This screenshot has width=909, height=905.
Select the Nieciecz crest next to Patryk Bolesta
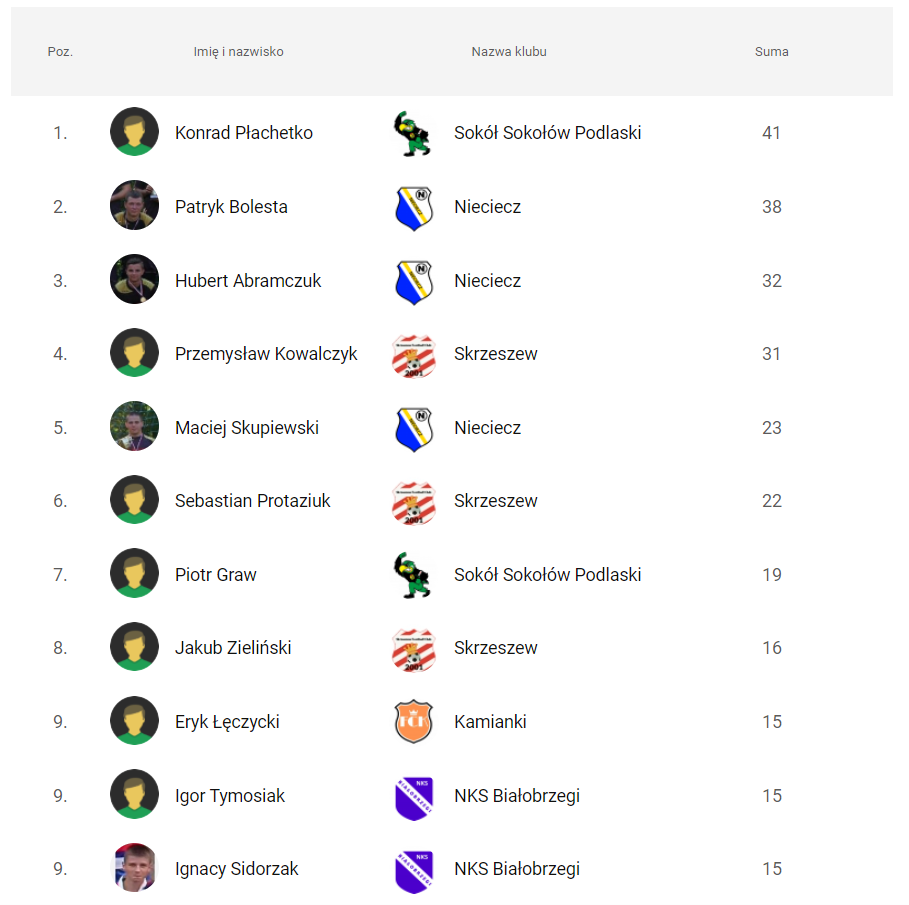tap(413, 208)
